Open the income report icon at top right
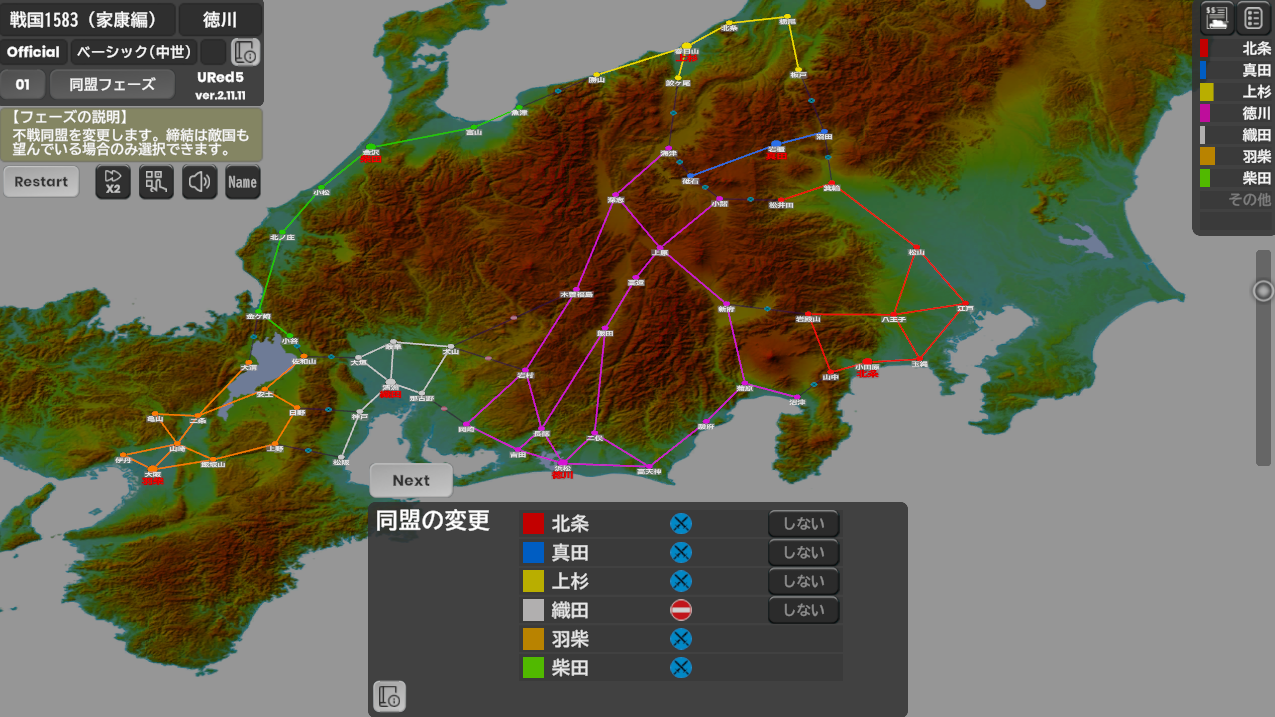Screen dimensions: 1275x717 click(x=1217, y=18)
